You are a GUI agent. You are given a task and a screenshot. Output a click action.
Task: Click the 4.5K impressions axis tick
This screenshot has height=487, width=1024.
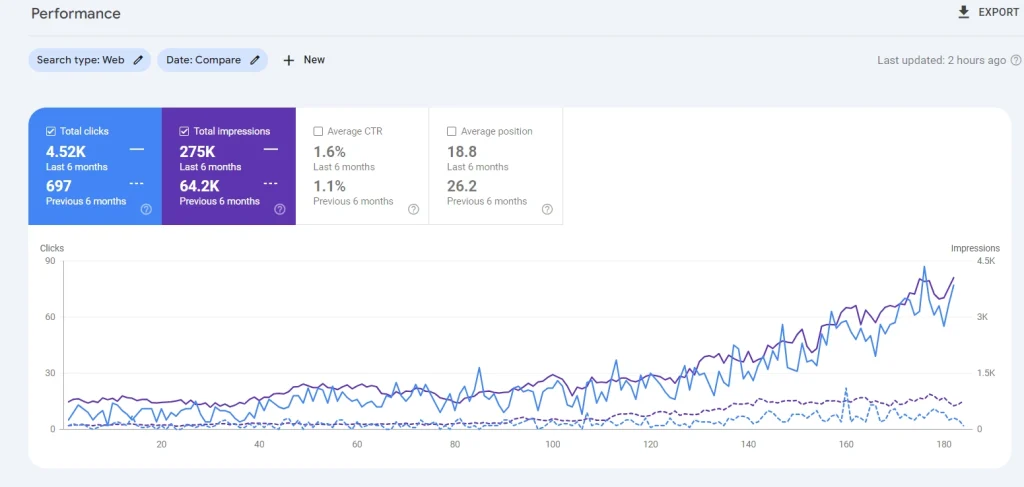985,260
